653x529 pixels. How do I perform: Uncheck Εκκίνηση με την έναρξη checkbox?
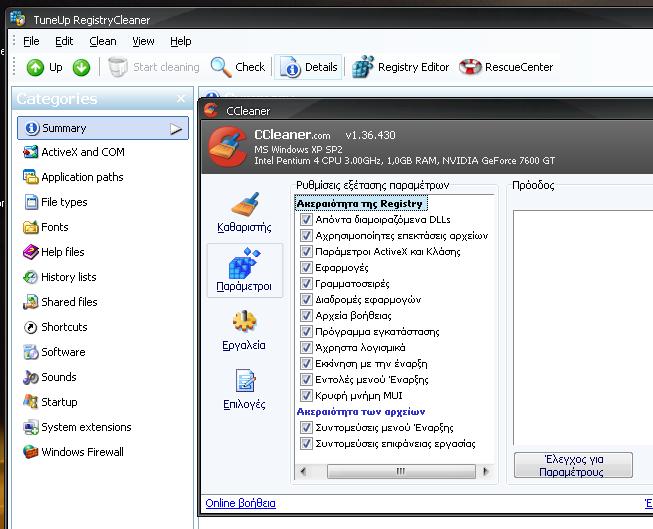[306, 364]
